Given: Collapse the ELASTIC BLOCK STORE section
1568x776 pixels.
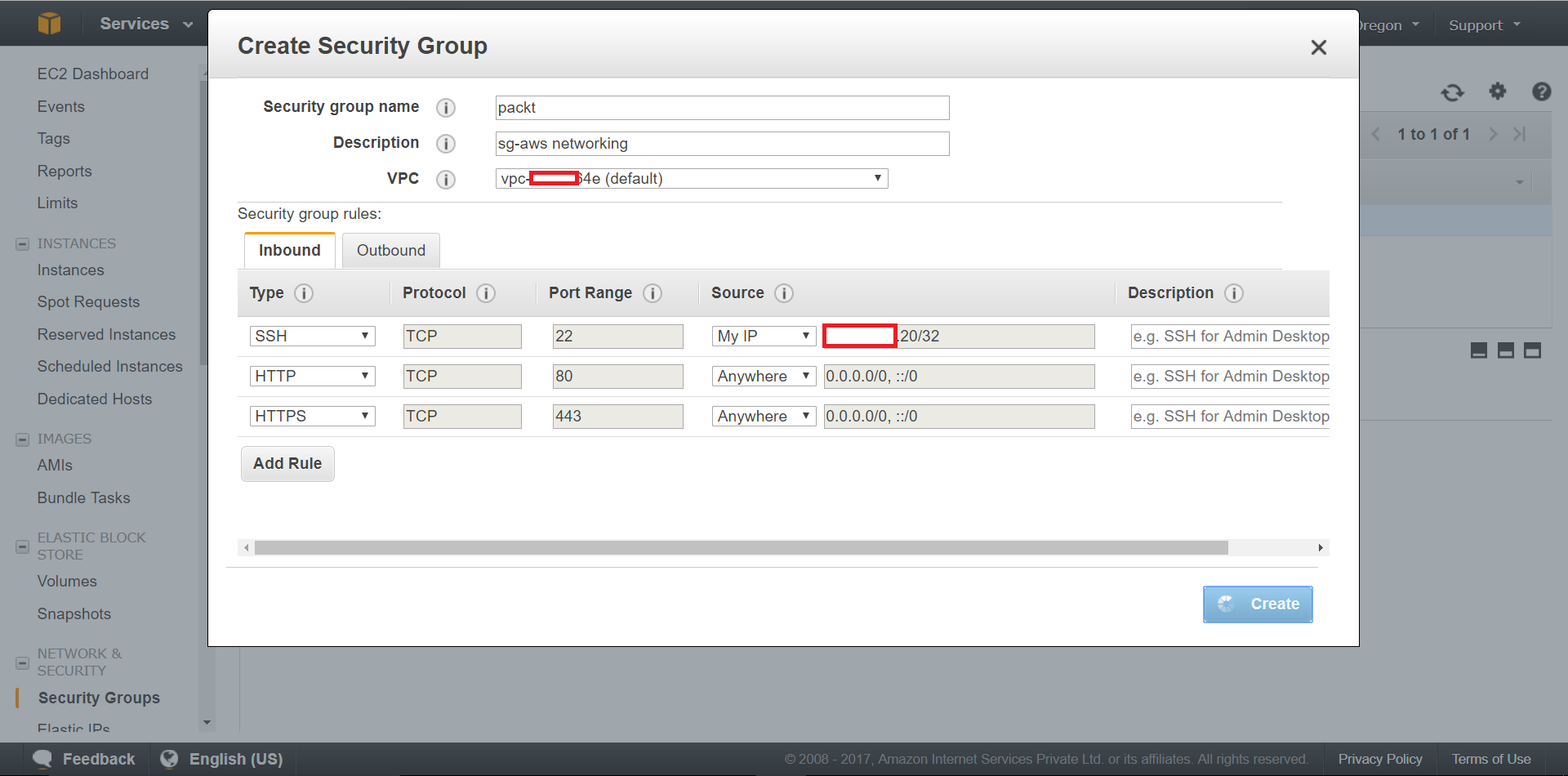Looking at the screenshot, I should click(23, 546).
